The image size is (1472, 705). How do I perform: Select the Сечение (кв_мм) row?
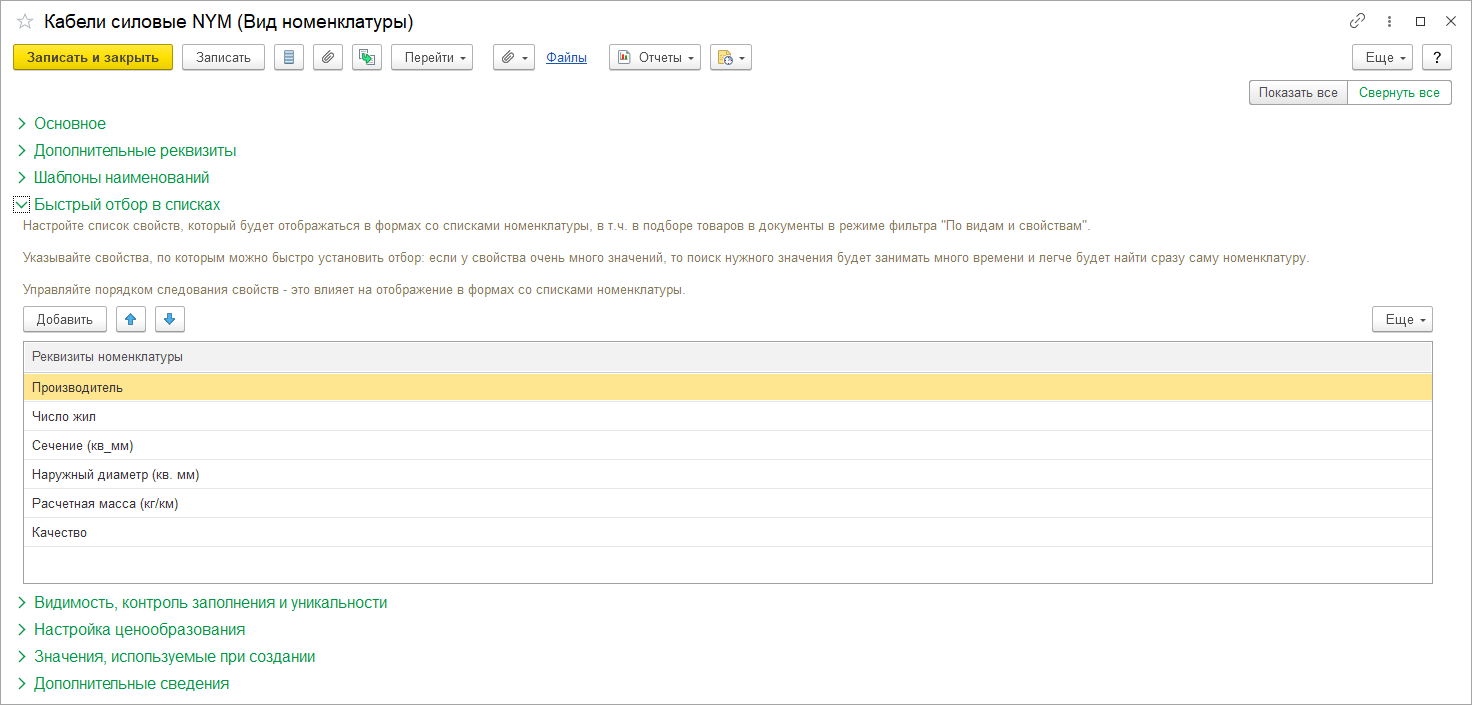(x=83, y=446)
